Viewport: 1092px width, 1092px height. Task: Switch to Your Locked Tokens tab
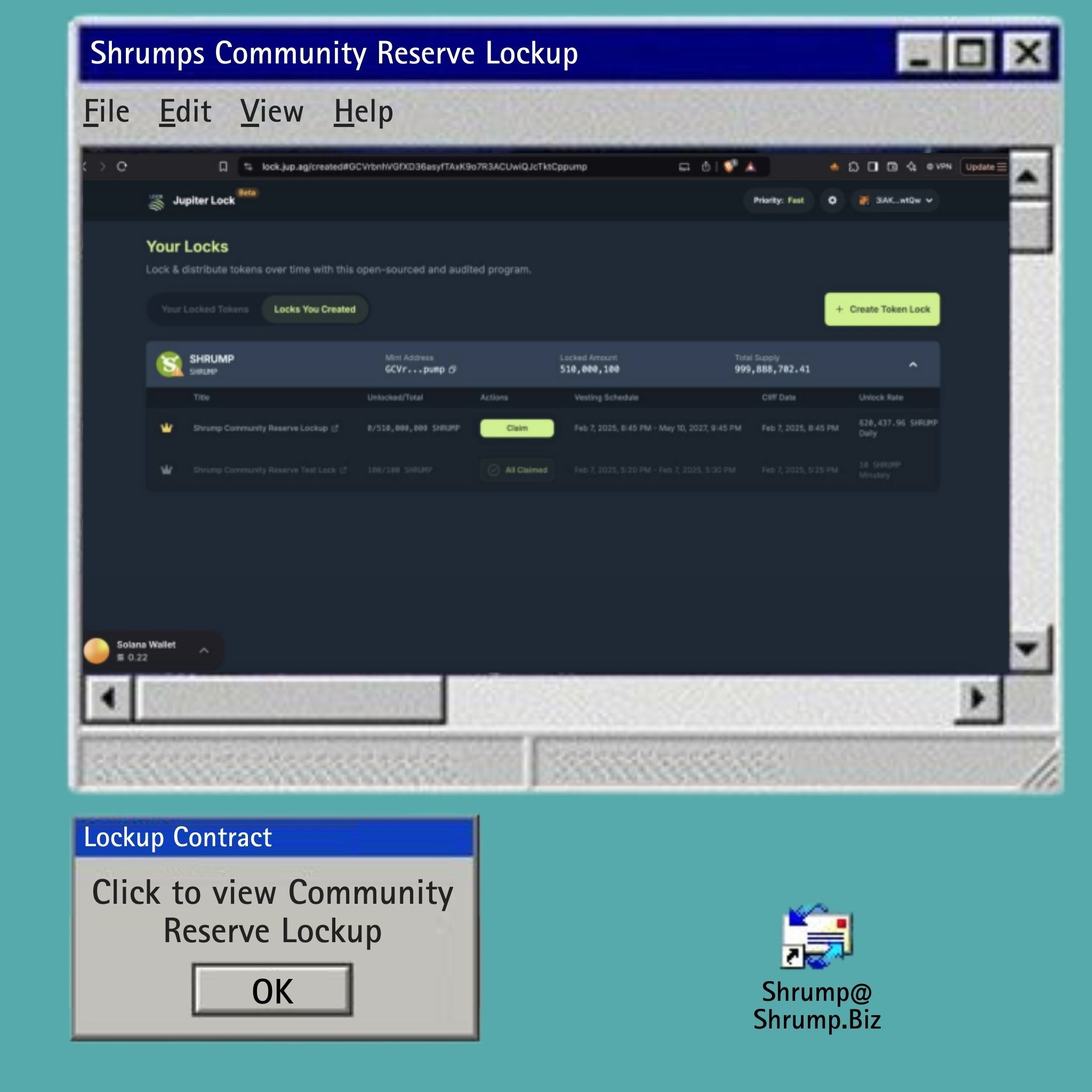pyautogui.click(x=205, y=309)
